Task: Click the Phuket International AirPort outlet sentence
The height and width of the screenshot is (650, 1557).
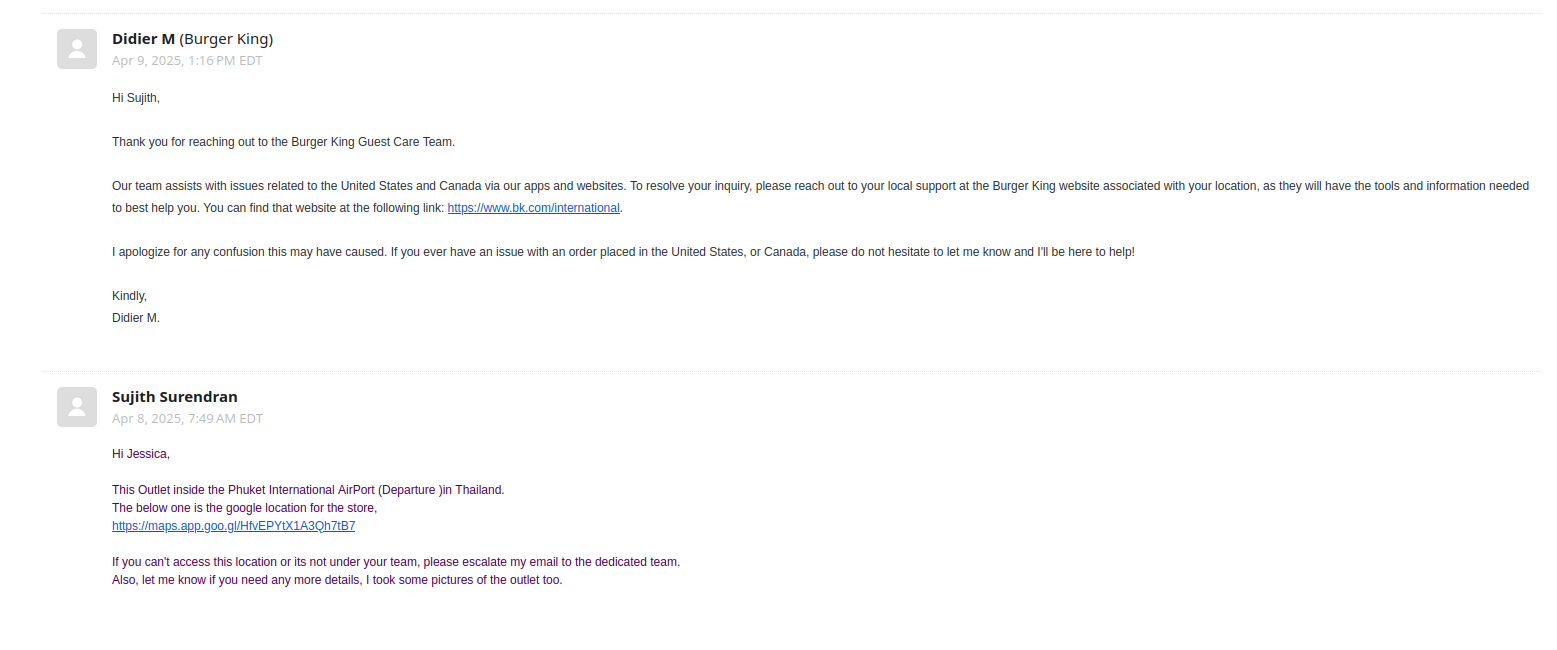Action: [308, 490]
